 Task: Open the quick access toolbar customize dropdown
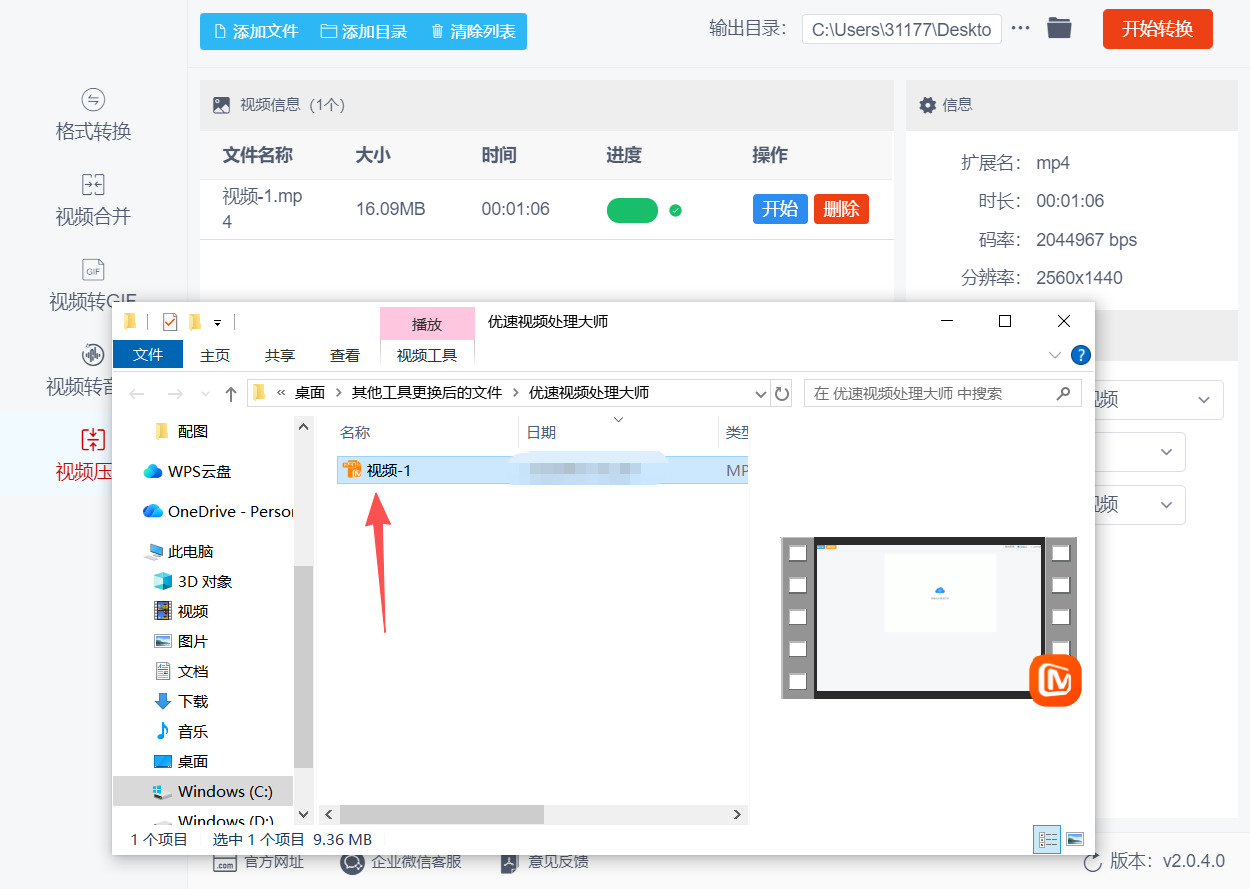point(217,322)
